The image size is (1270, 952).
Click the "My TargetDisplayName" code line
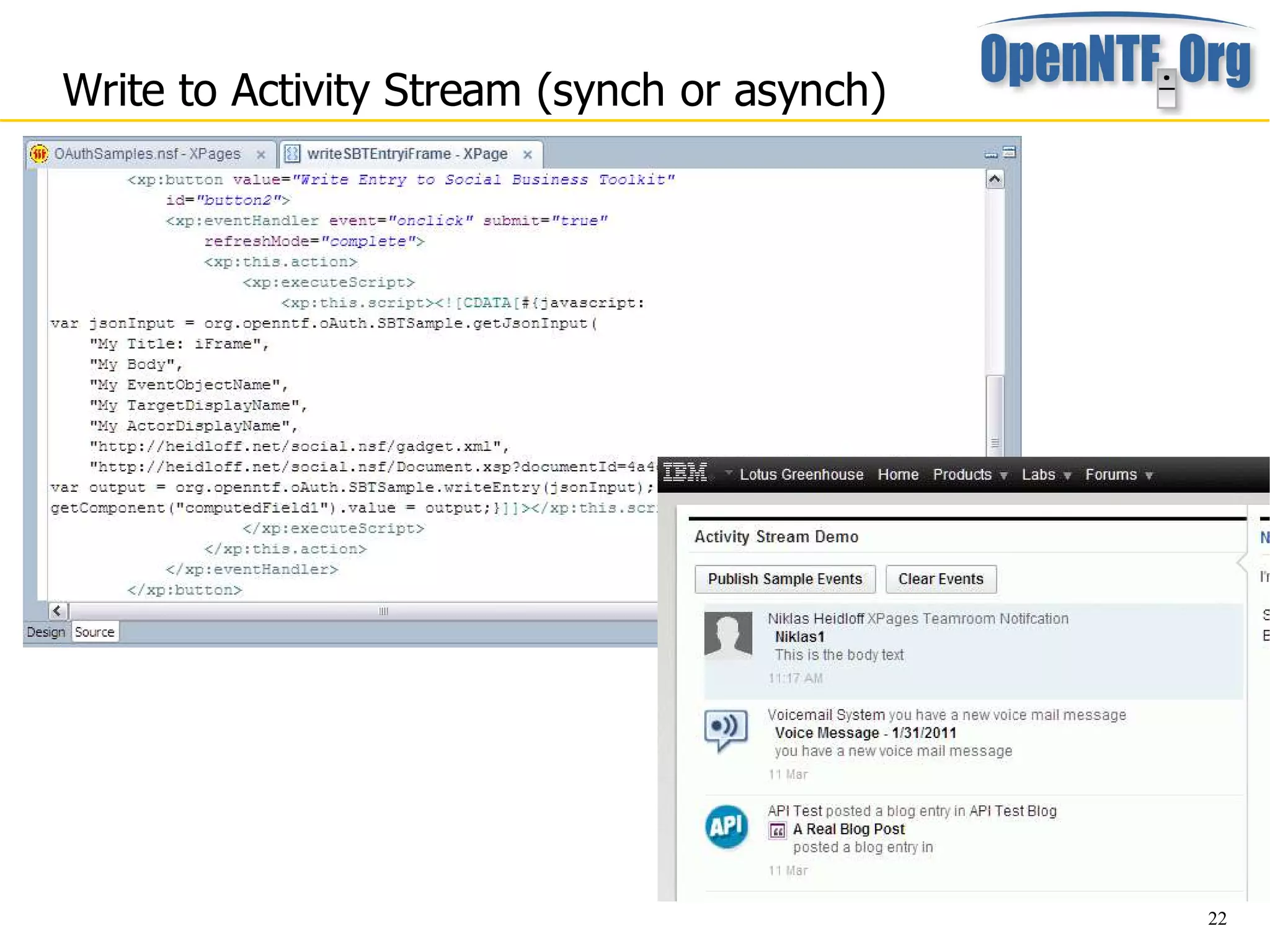click(198, 406)
